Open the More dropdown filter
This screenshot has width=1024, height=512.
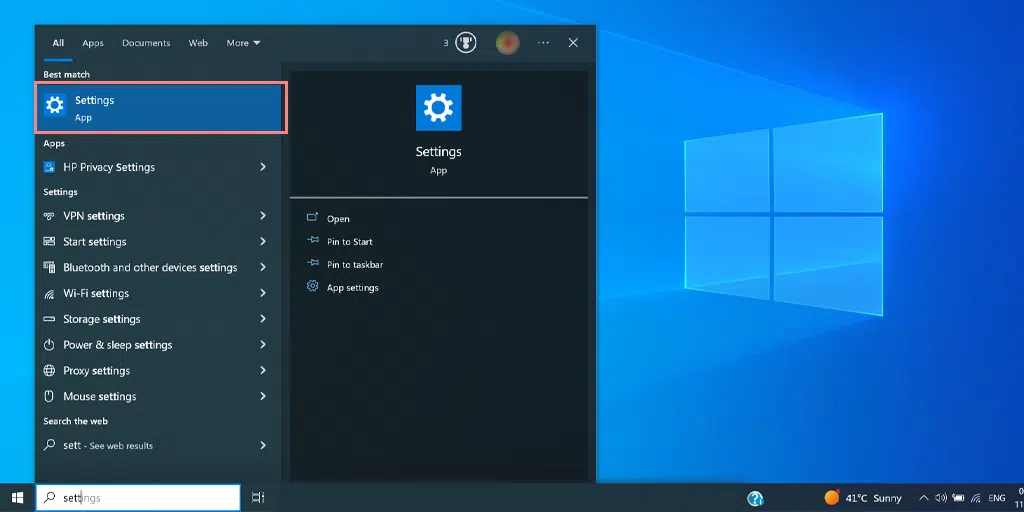click(243, 43)
